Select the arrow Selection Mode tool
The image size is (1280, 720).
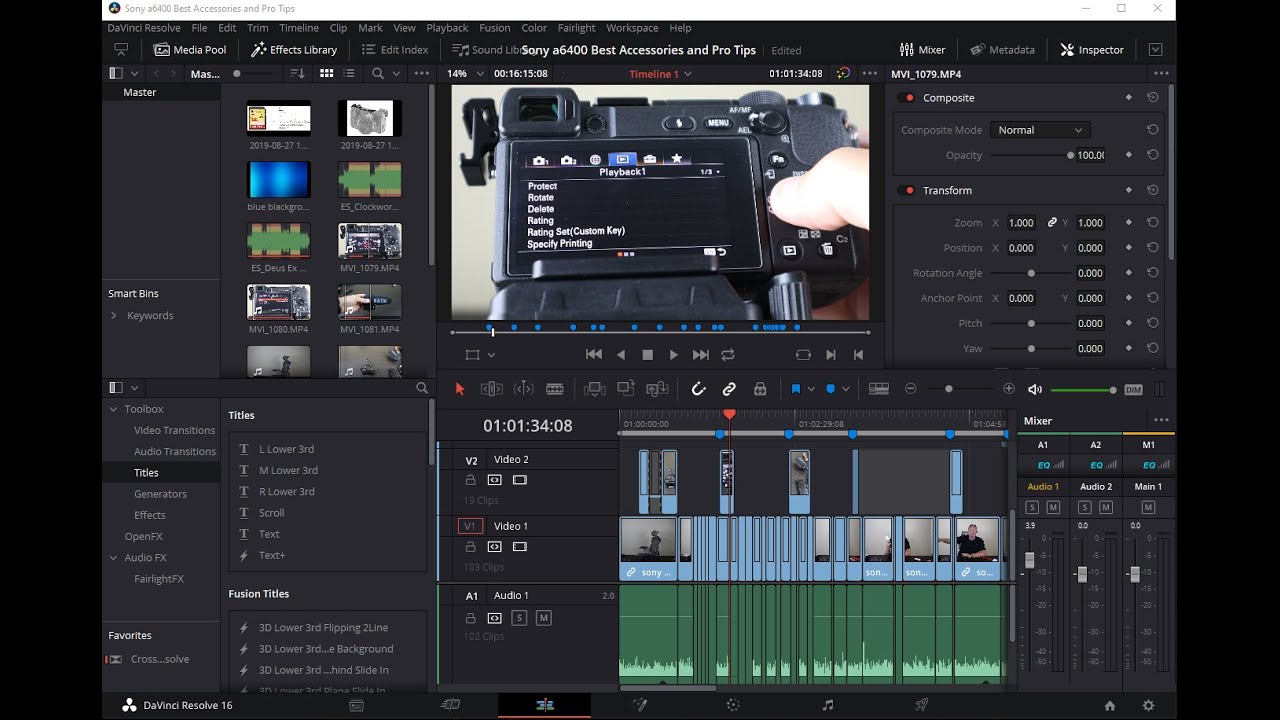[x=460, y=389]
